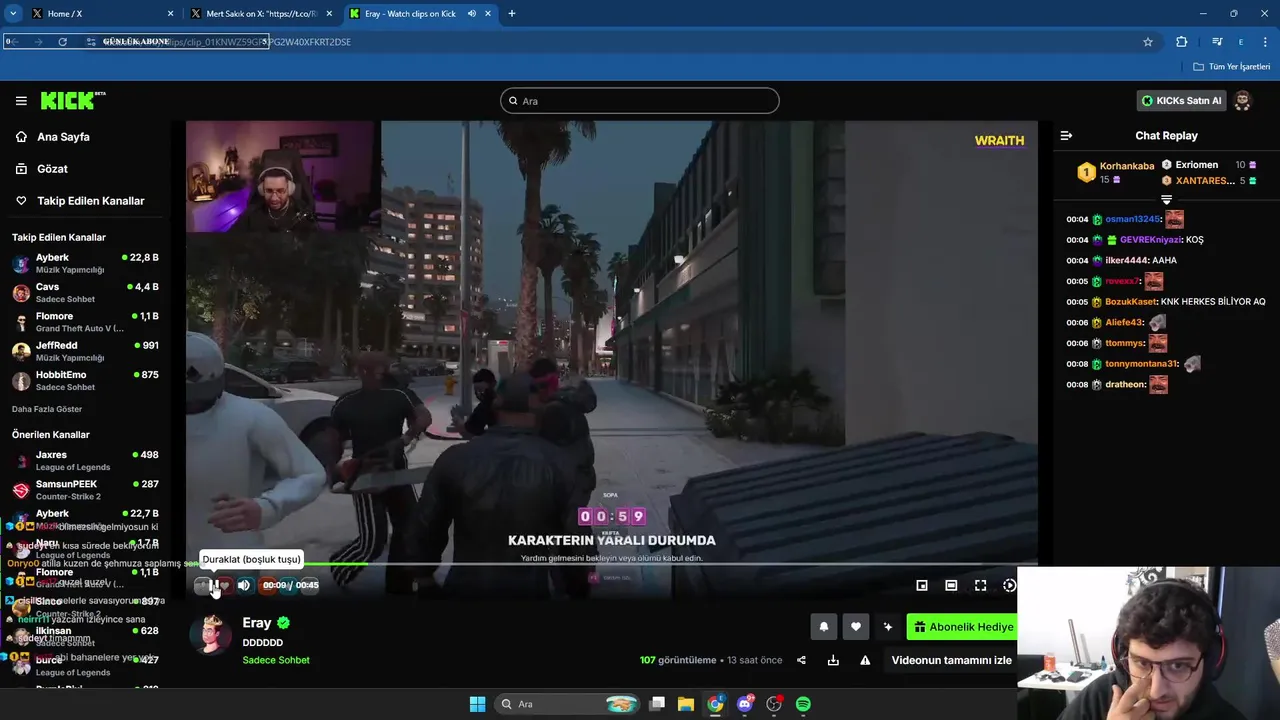Click 'Videonun tamamını izle' button
The width and height of the screenshot is (1280, 720).
951,660
